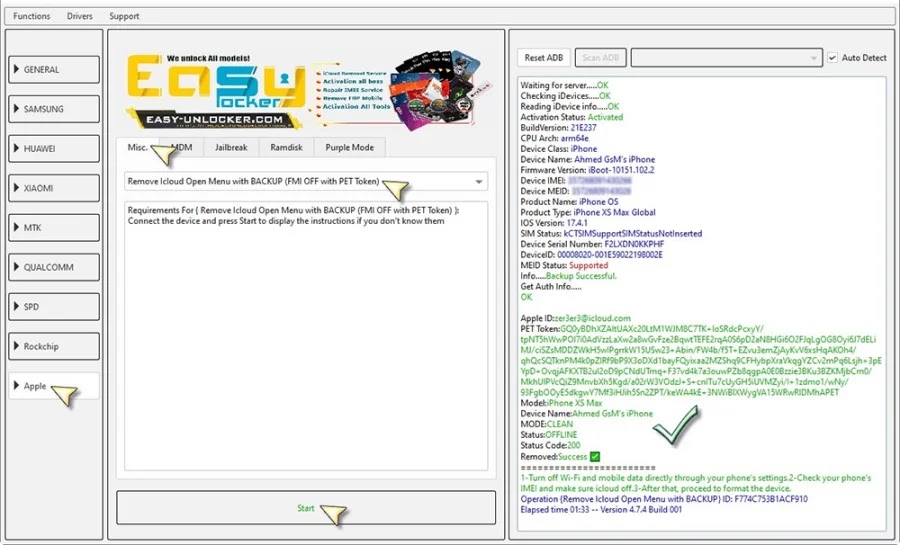The width and height of the screenshot is (900, 545).
Task: Click the Elapsed time 01:33 version line
Action: [601, 509]
